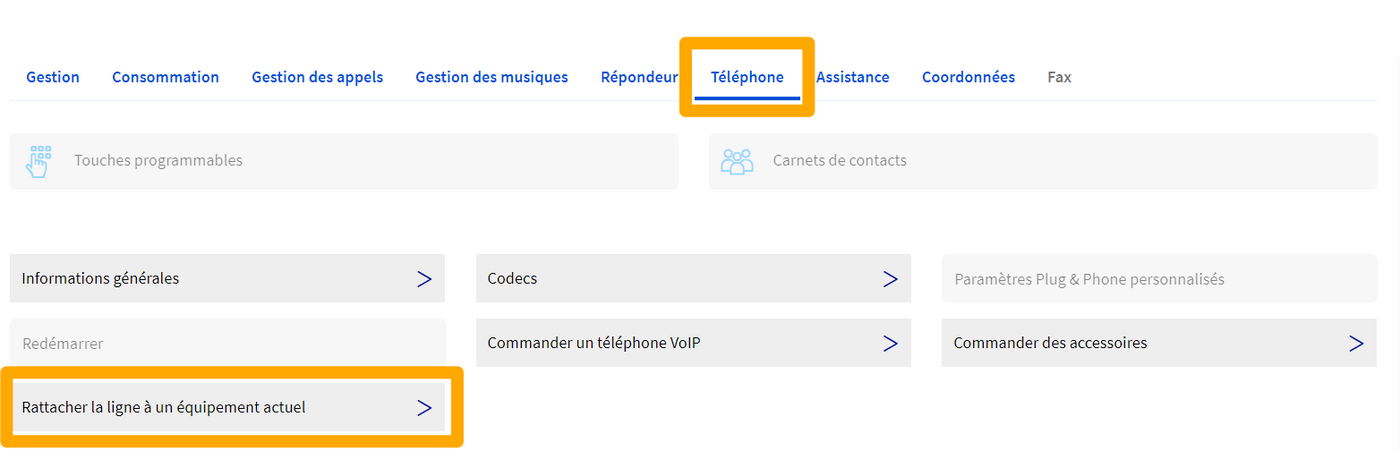
Task: Click the Redémarrer option
Action: click(x=63, y=343)
